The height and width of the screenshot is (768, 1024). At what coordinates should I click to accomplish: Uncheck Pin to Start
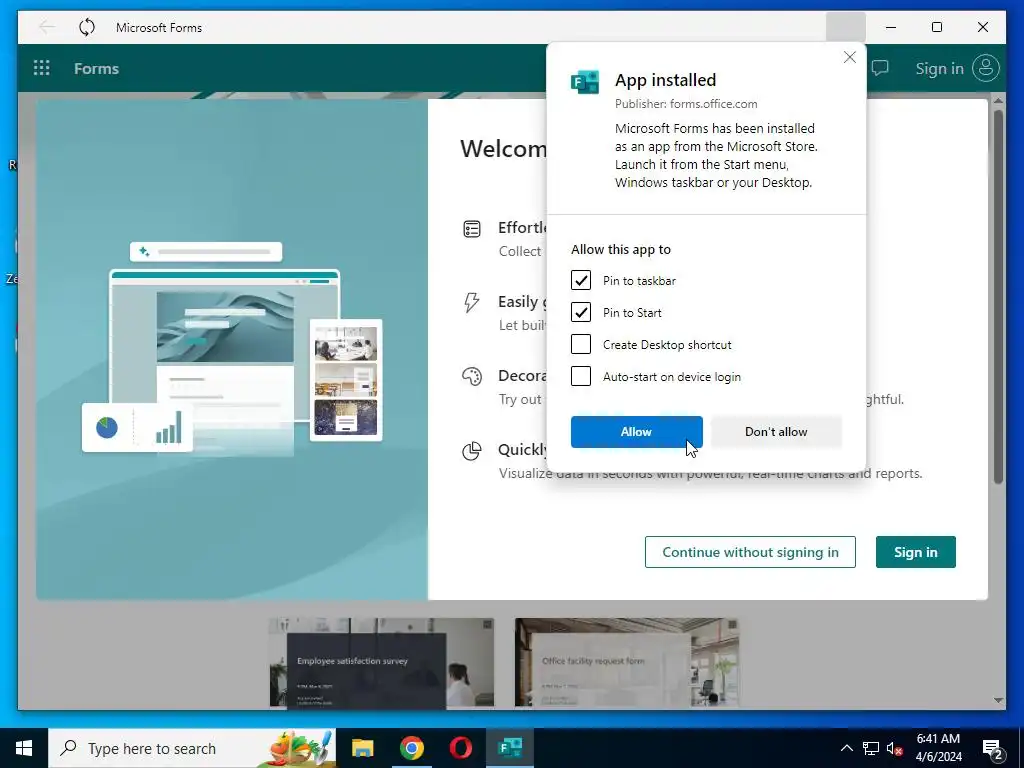[581, 312]
